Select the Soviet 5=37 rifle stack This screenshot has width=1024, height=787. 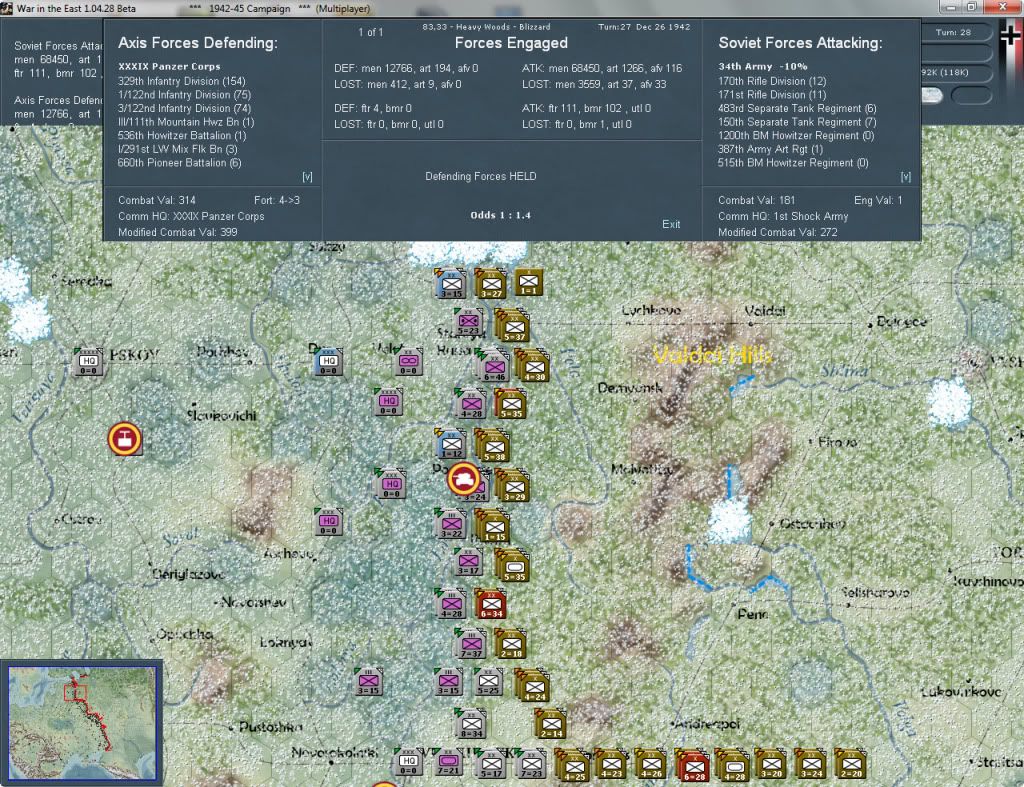tap(513, 326)
